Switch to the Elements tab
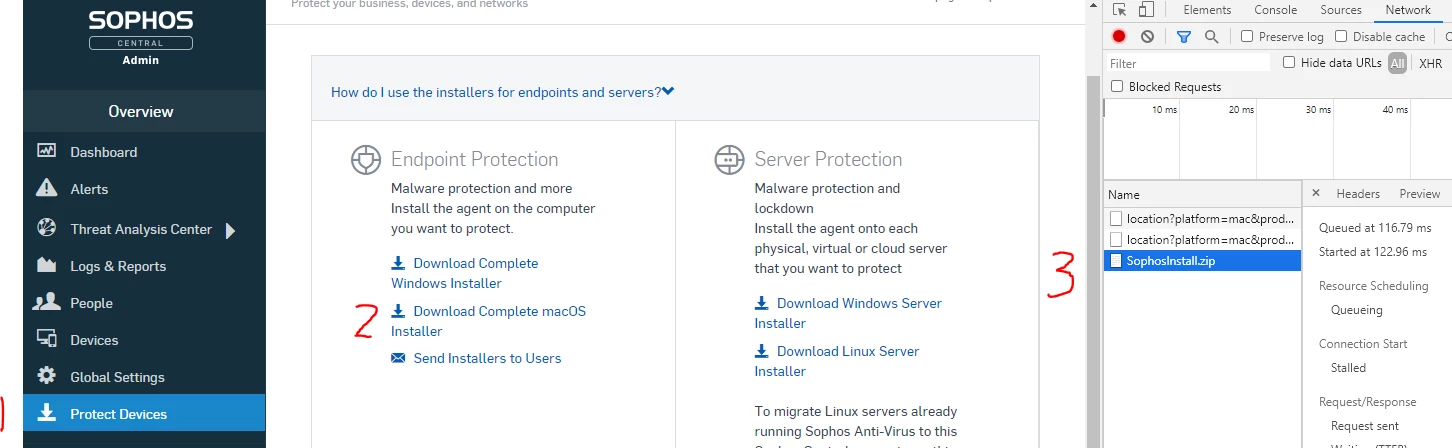This screenshot has height=448, width=1452. (1207, 10)
